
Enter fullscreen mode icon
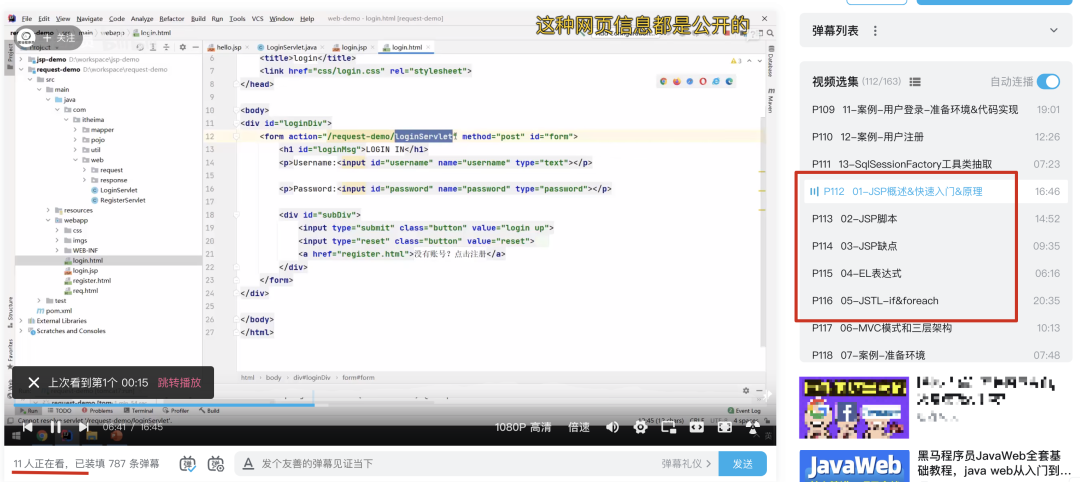(x=724, y=428)
